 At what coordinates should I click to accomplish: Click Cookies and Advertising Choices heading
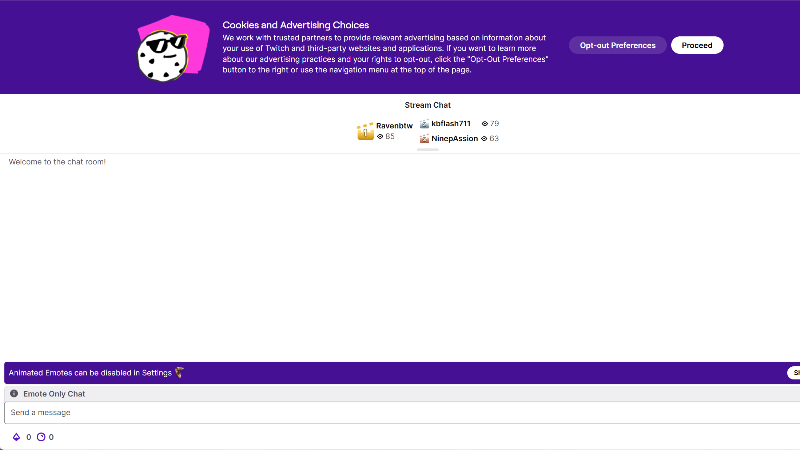click(x=295, y=25)
